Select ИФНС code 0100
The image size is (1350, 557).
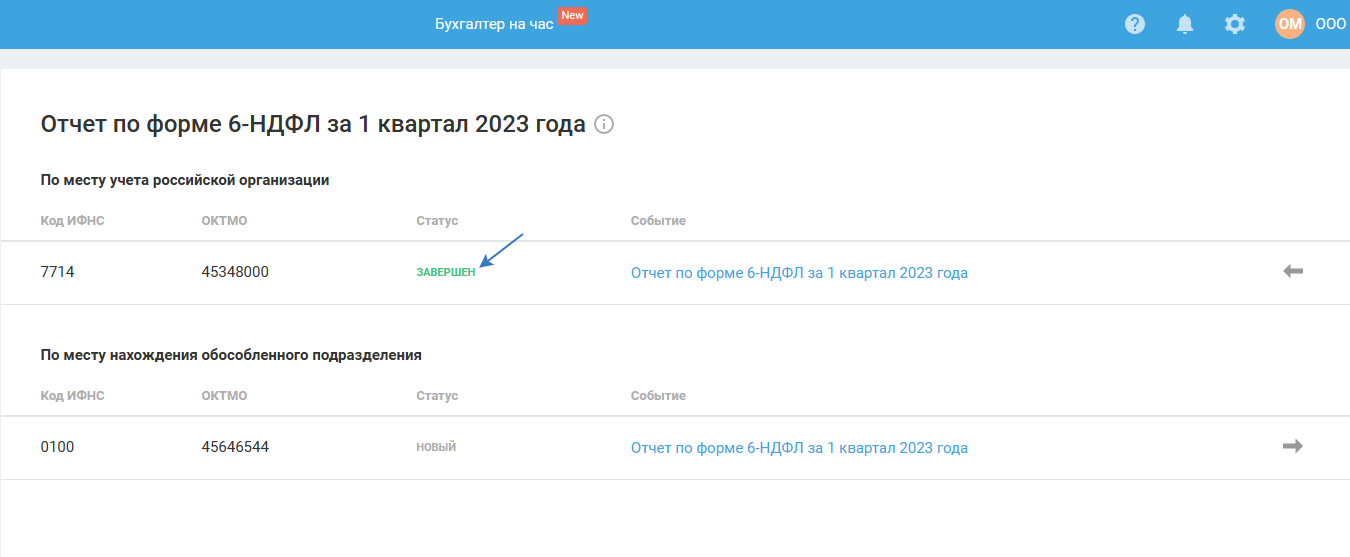click(57, 447)
